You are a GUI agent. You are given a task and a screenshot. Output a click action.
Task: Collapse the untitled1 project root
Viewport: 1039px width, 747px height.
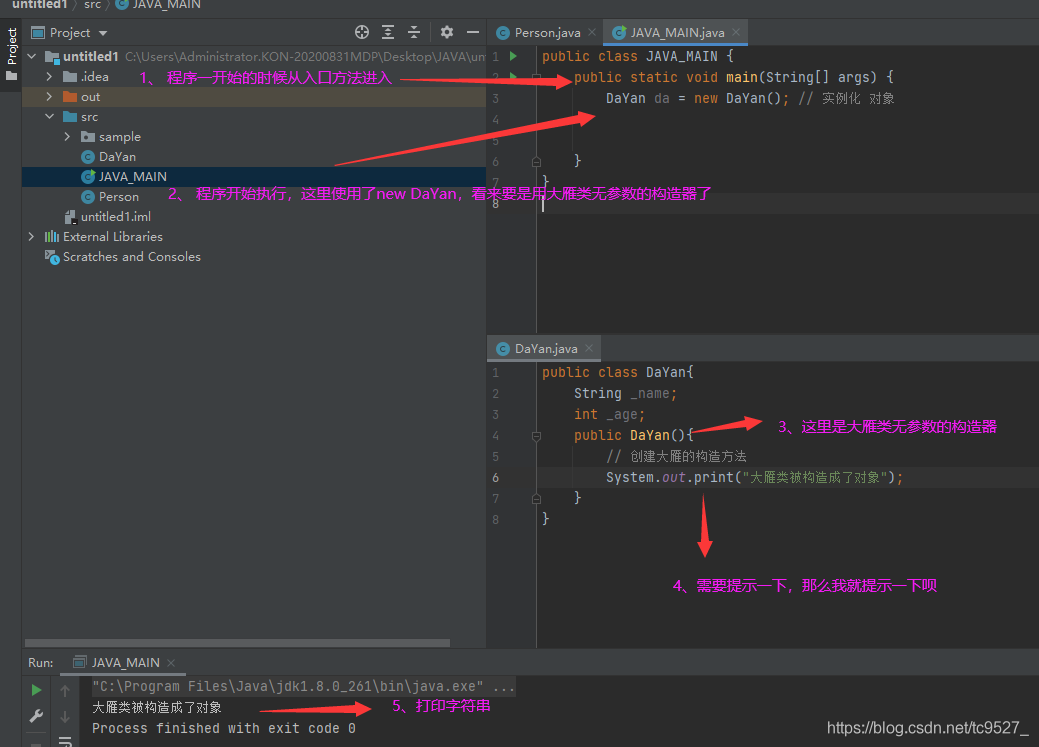point(32,56)
